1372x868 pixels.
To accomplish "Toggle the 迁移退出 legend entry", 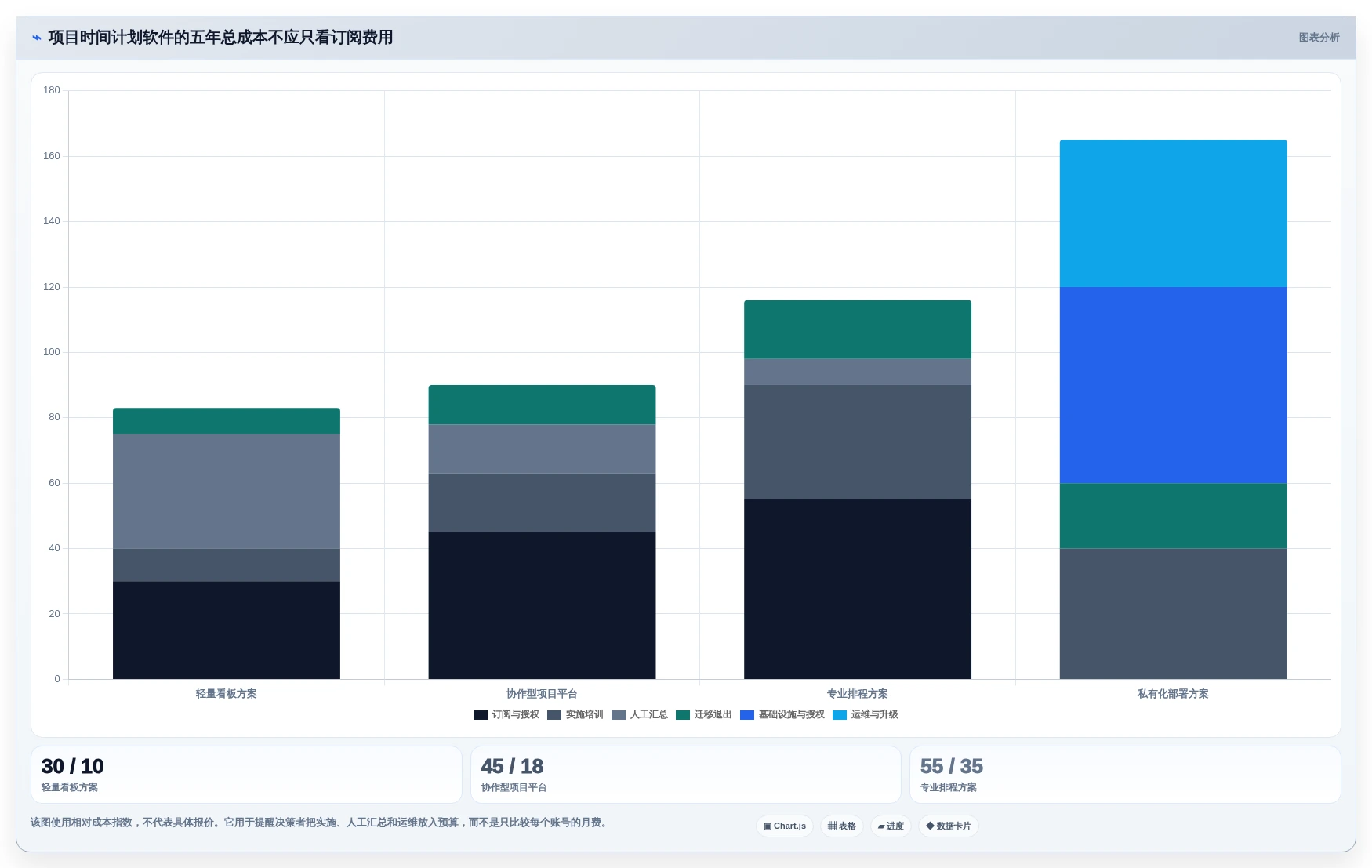I will click(704, 714).
